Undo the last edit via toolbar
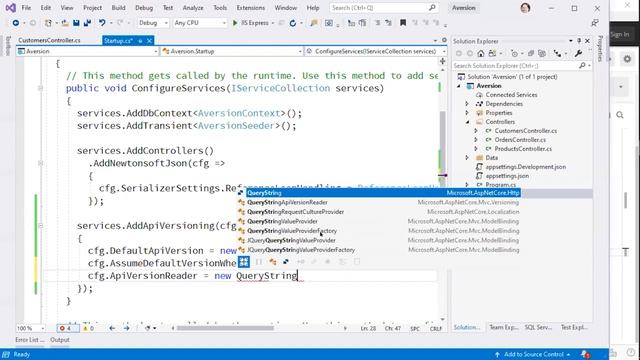640x360 pixels. [102, 23]
